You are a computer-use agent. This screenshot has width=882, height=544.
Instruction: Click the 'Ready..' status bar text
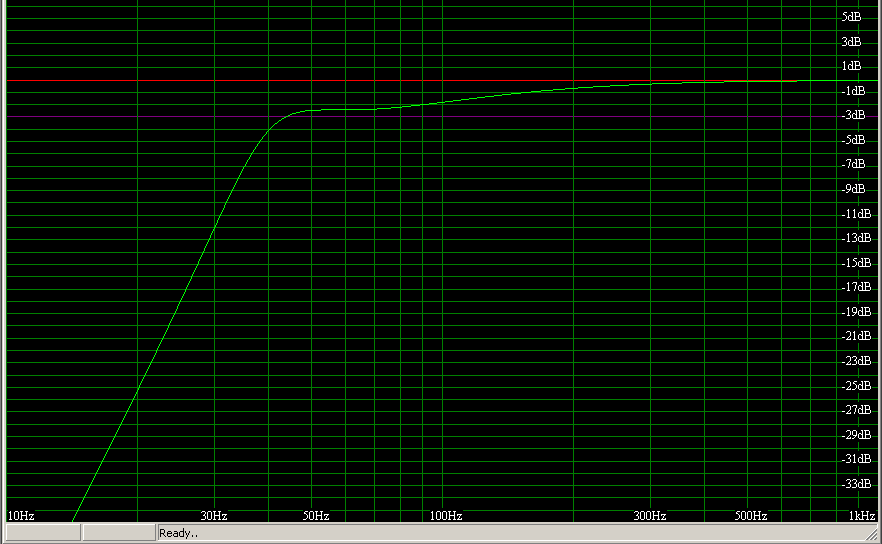178,533
